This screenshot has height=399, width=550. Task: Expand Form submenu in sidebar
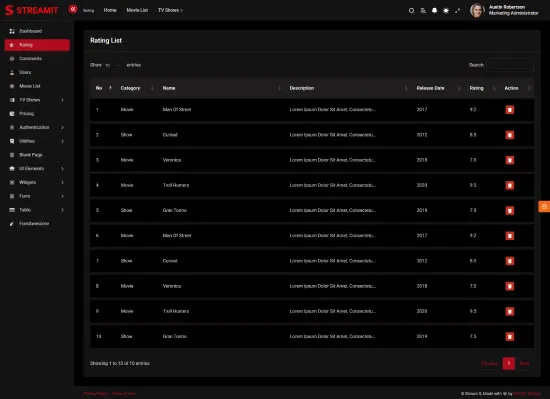tap(37, 196)
